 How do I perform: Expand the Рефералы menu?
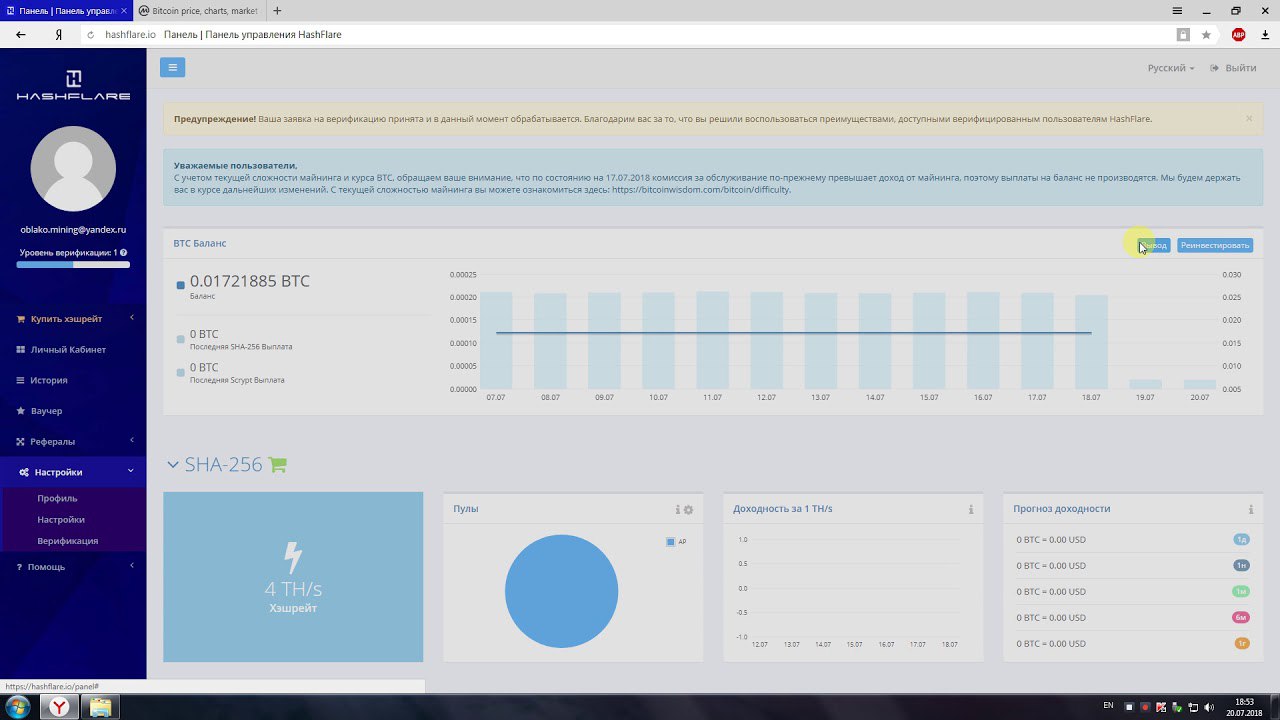tap(73, 441)
